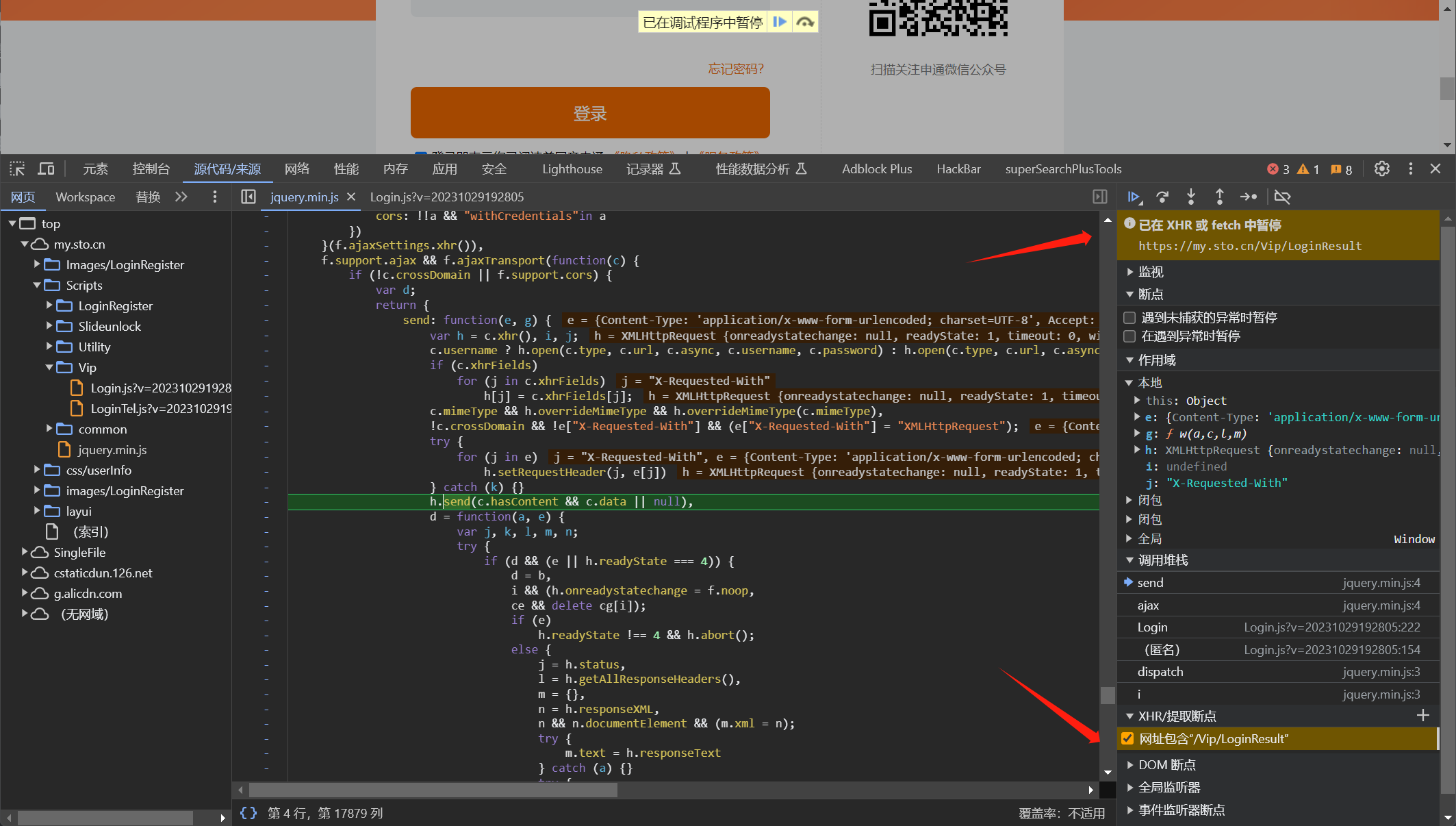Open the HackBar tab

958,169
